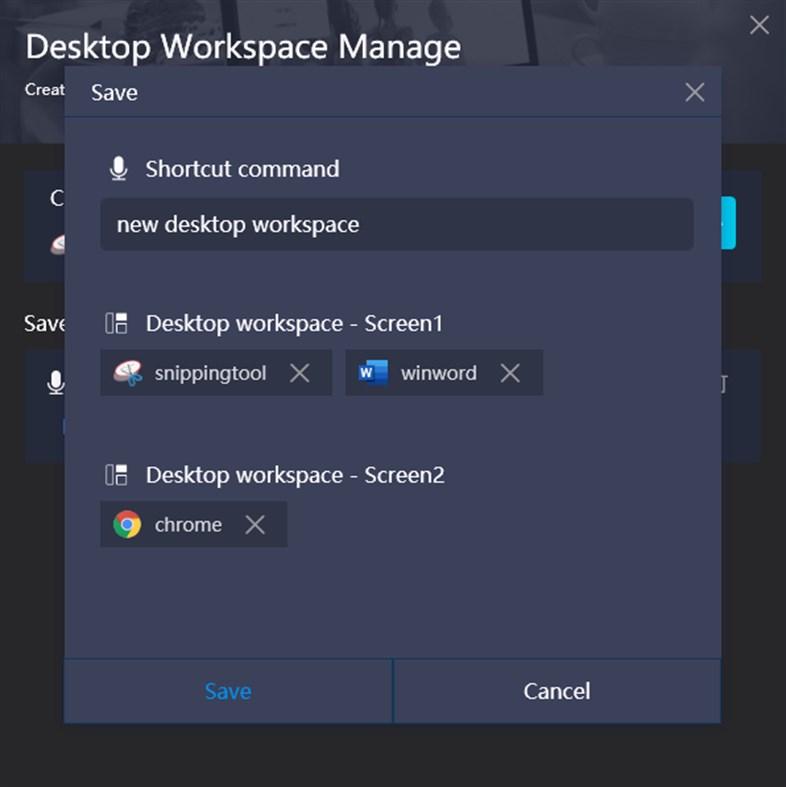Select the Chrome logo icon in Screen2
The image size is (786, 787).
(127, 524)
